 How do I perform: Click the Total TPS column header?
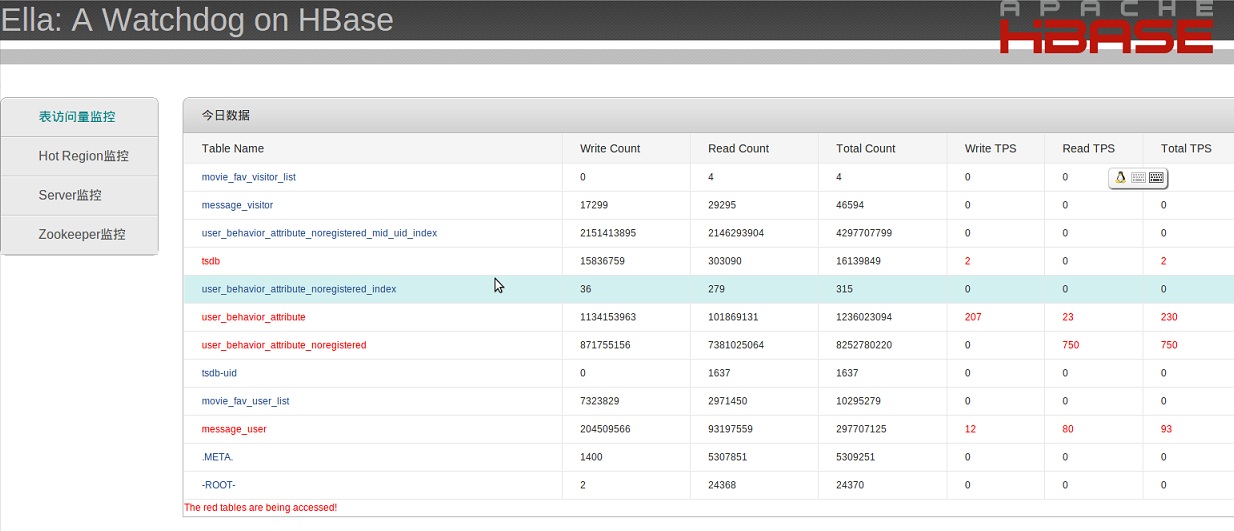(x=1186, y=148)
